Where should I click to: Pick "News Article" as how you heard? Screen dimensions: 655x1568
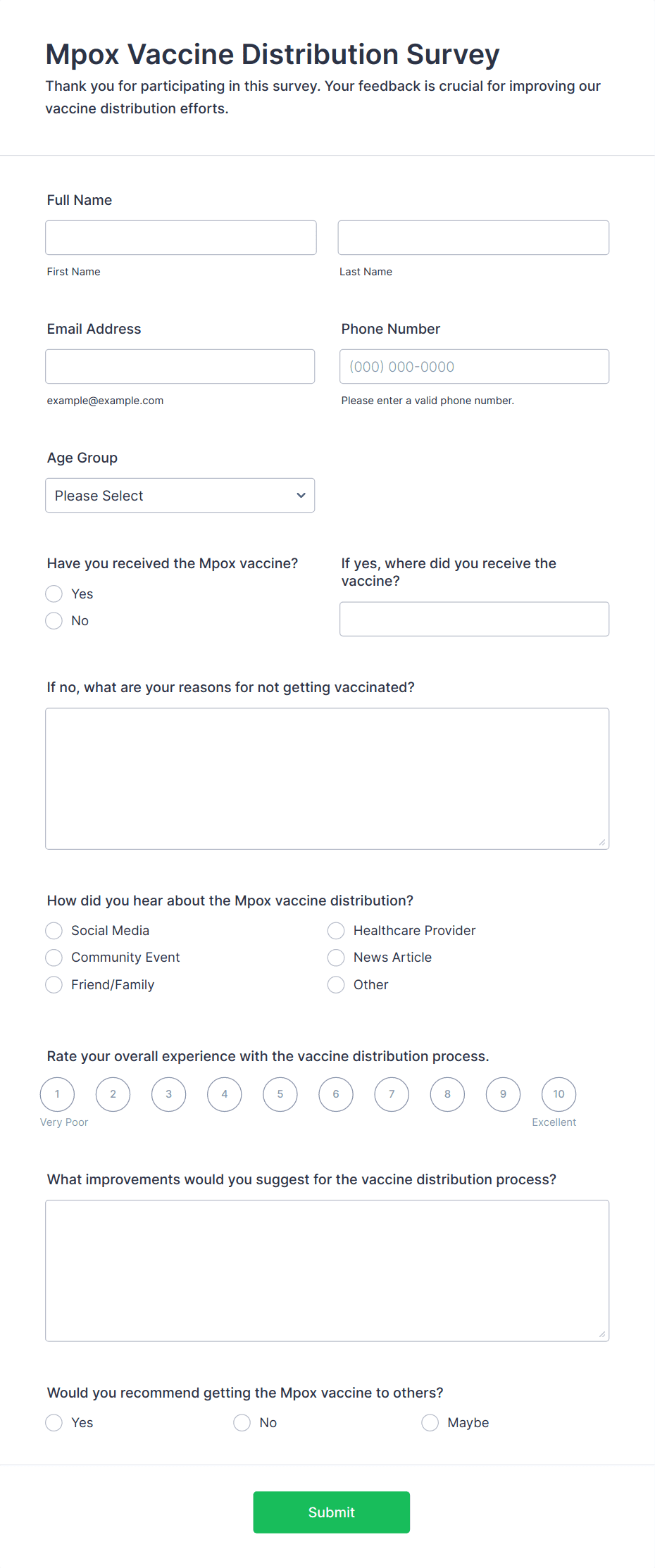pyautogui.click(x=336, y=958)
